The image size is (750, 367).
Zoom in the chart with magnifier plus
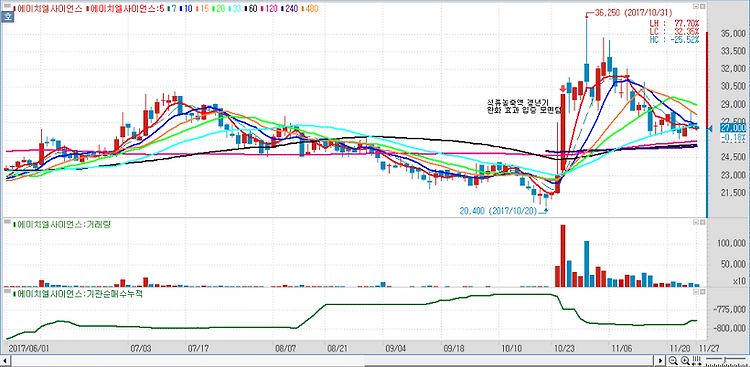click(685, 360)
